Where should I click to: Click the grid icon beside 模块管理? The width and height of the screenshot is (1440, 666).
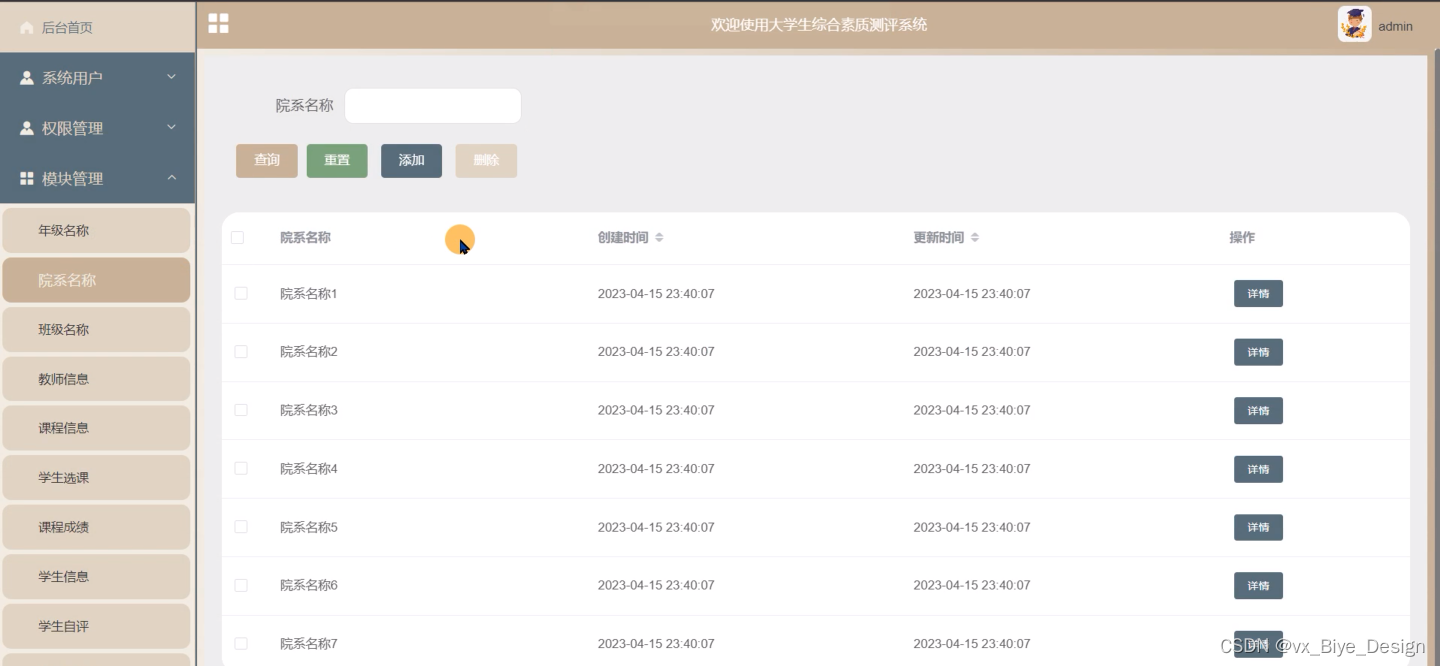point(27,178)
